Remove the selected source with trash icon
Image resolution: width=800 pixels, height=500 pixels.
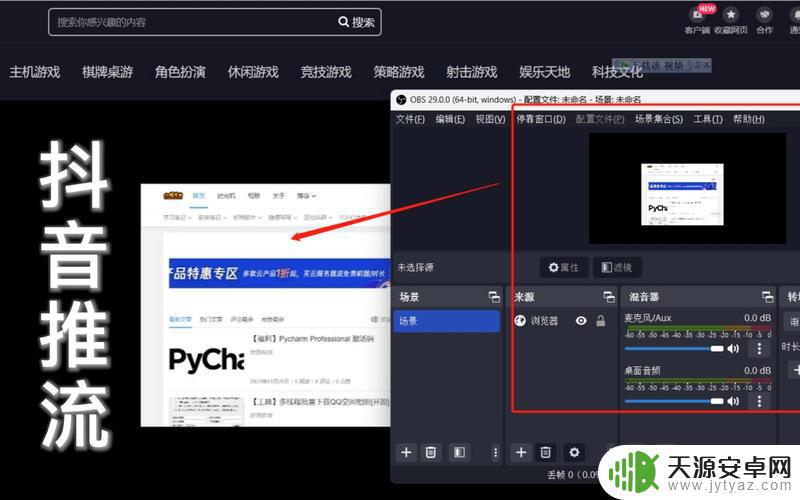click(545, 453)
